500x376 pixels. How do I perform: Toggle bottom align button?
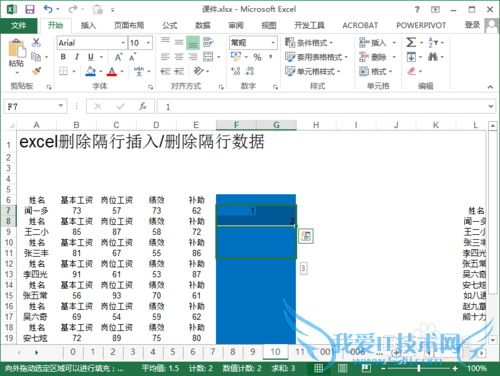193,43
